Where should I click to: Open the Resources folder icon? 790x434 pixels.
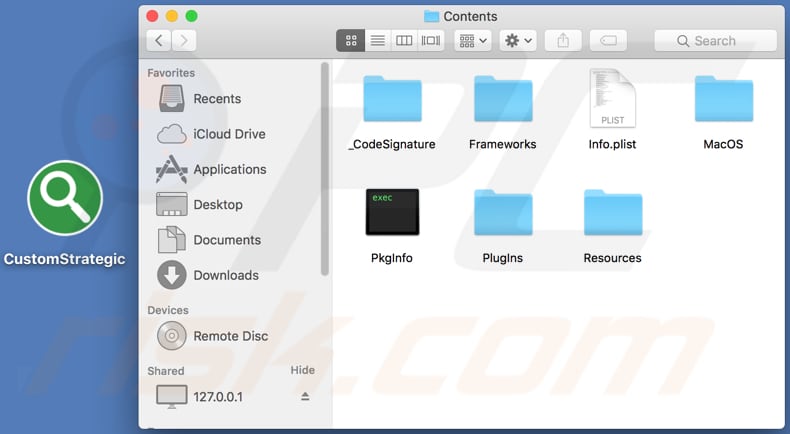click(x=613, y=212)
